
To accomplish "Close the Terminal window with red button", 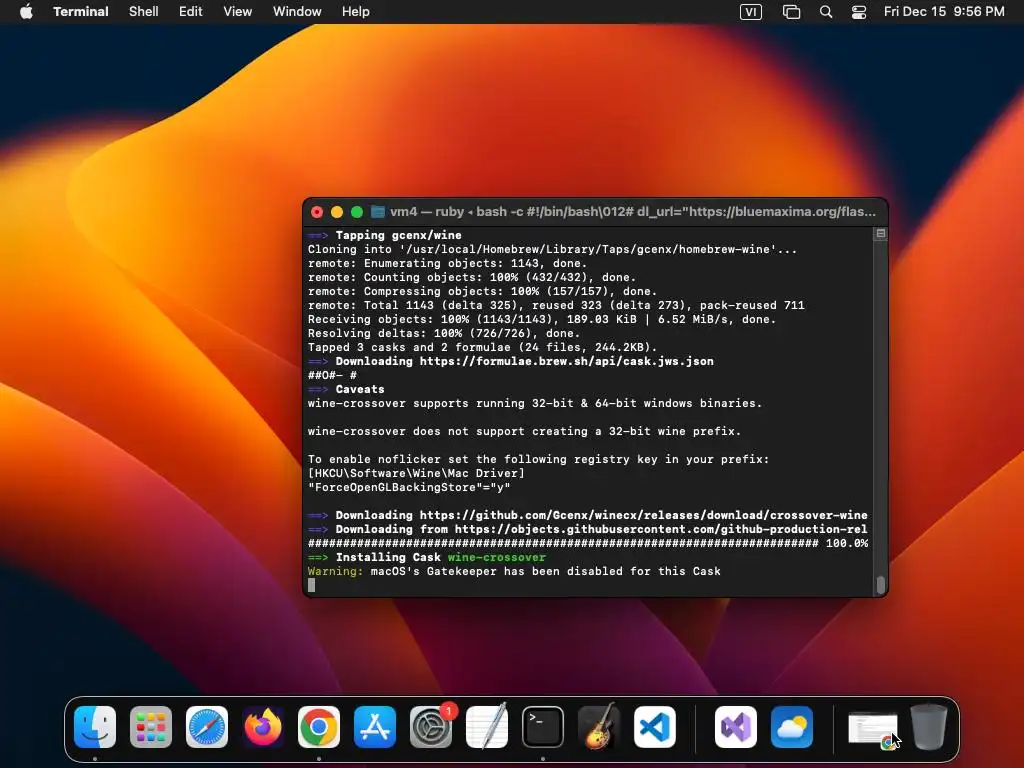I will coord(317,212).
